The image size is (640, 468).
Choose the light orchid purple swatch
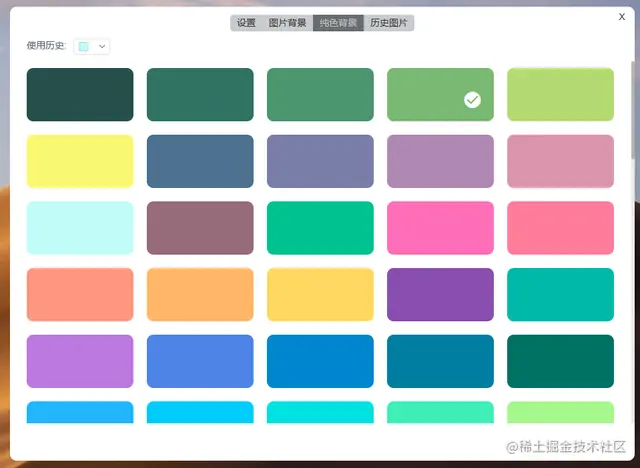coord(80,361)
